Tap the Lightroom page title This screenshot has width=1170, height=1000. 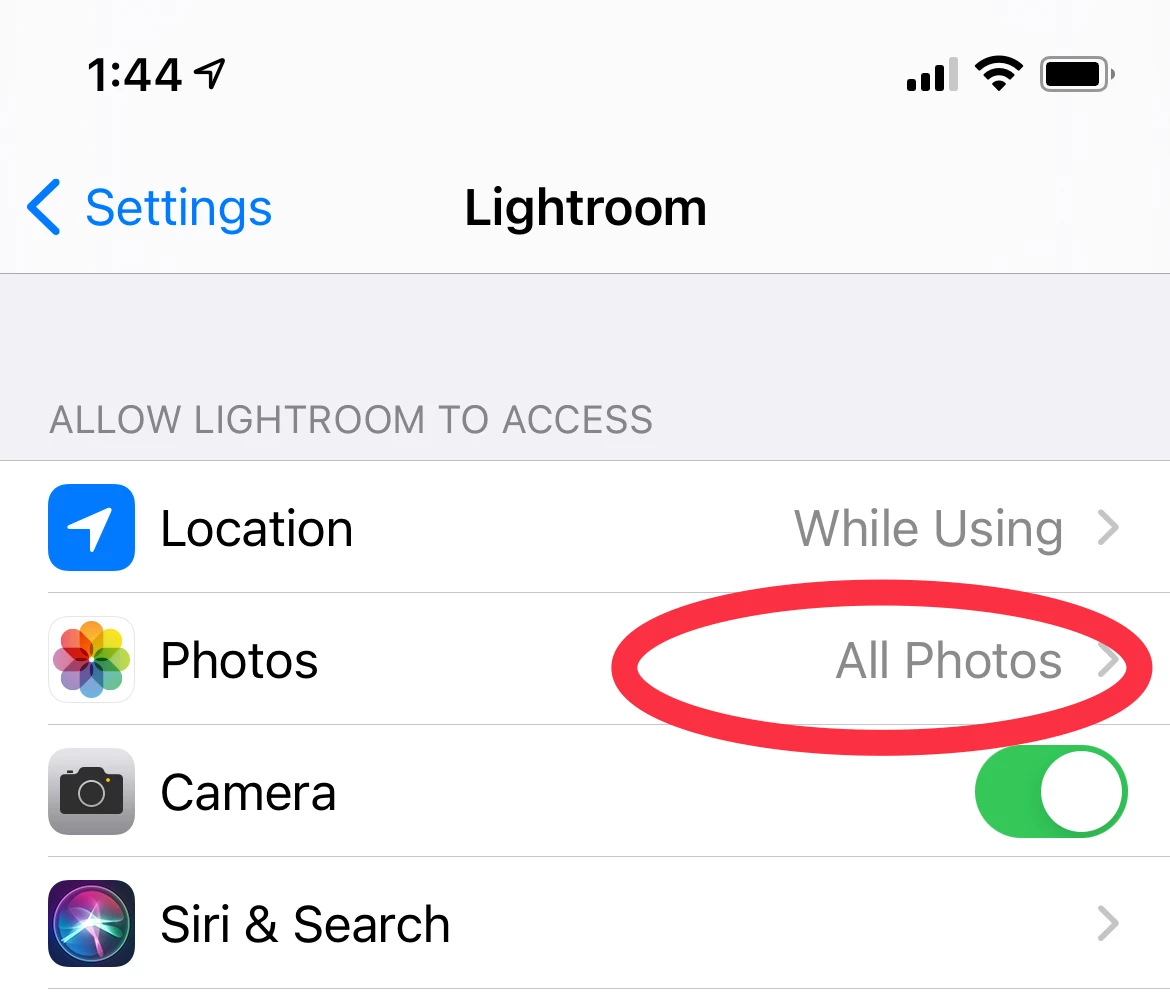(586, 207)
